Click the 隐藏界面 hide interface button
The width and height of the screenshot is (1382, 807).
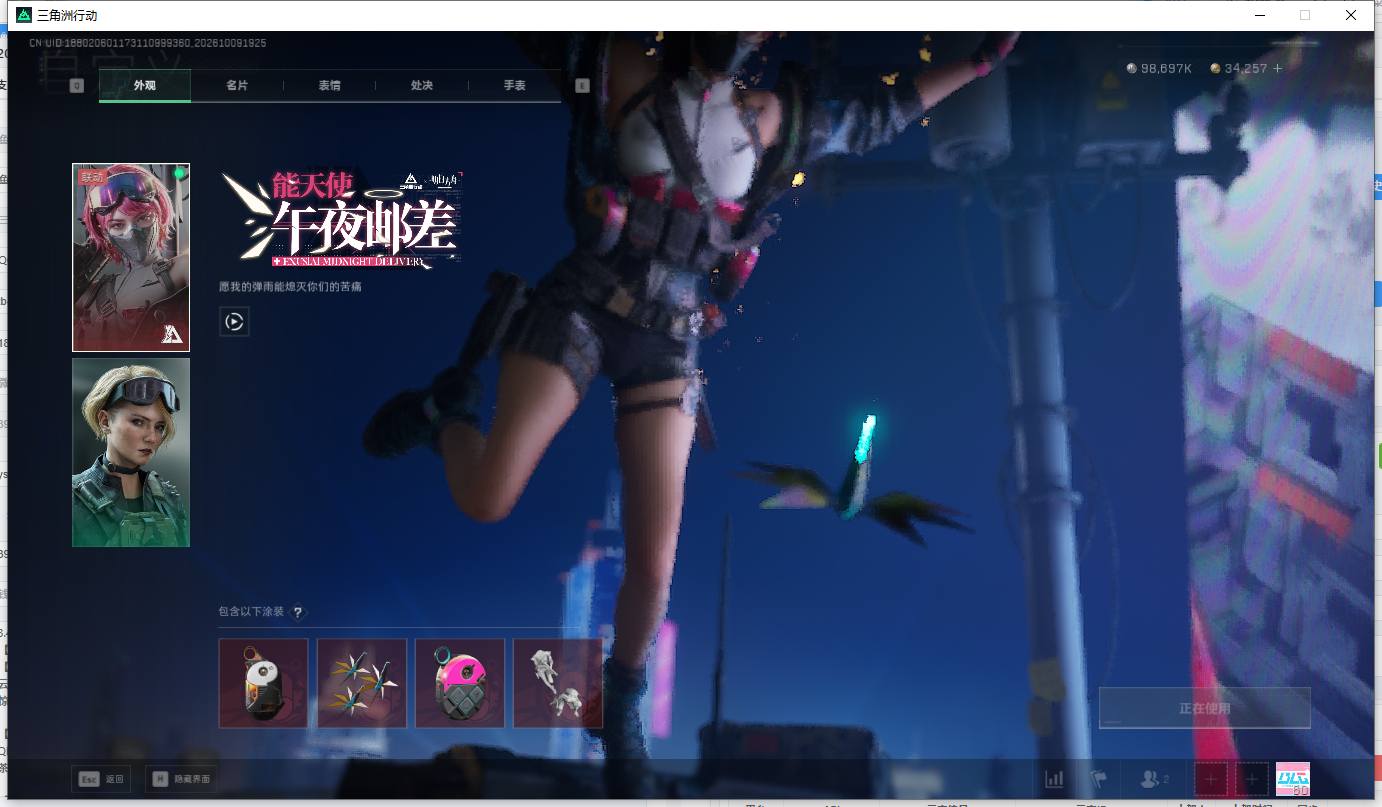[x=181, y=779]
